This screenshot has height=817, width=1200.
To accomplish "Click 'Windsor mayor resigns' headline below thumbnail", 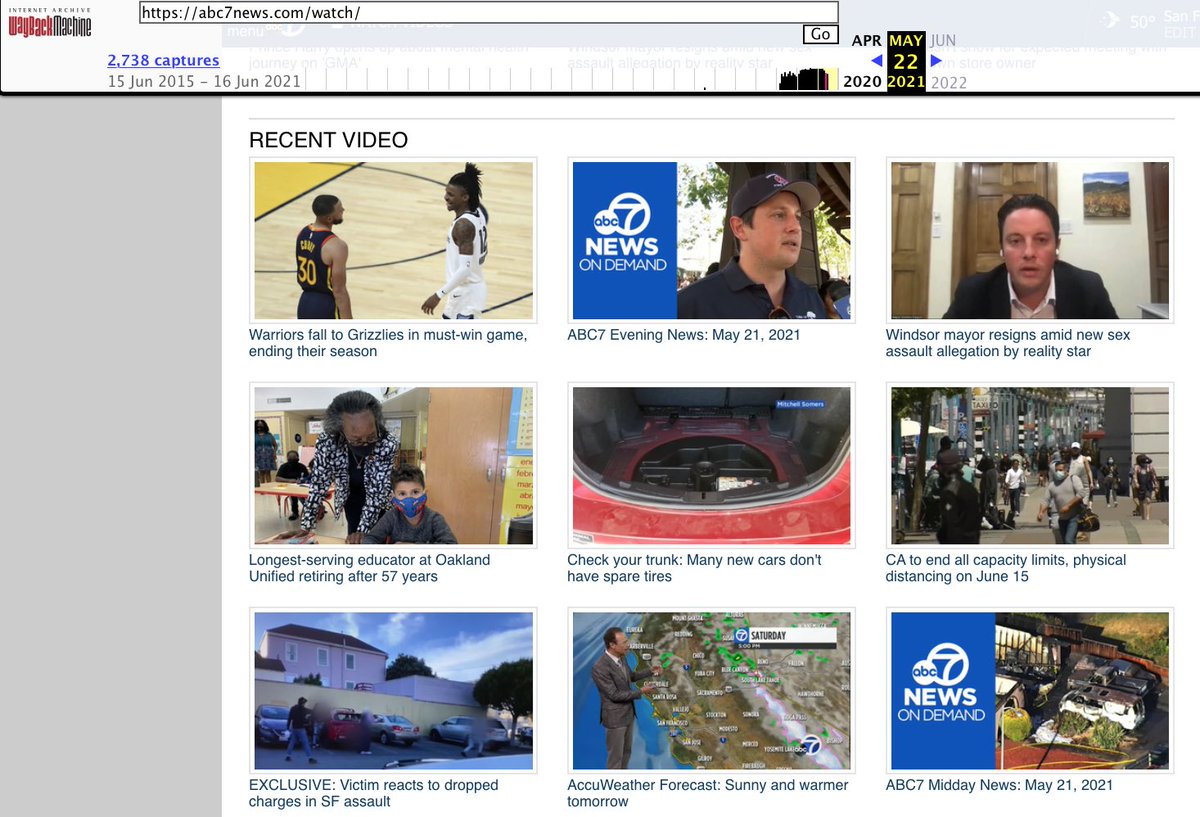I will tap(1008, 343).
